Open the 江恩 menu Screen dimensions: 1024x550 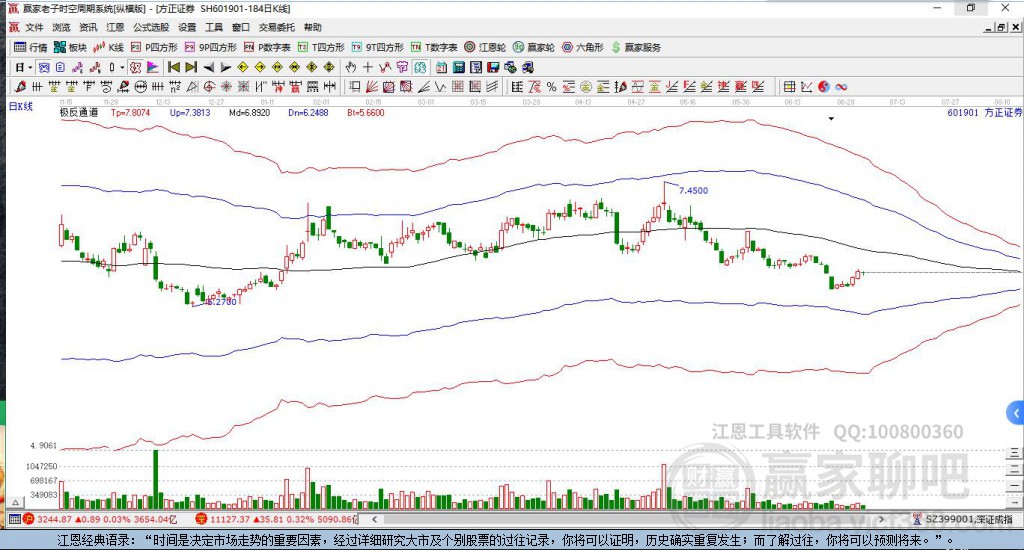tap(115, 27)
